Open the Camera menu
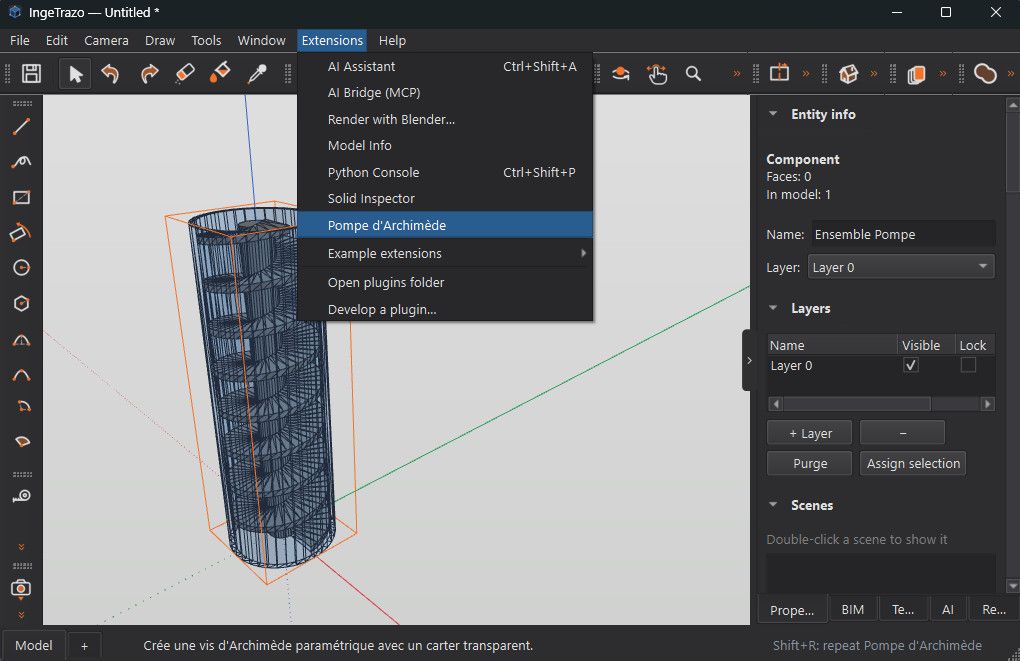 click(x=106, y=40)
